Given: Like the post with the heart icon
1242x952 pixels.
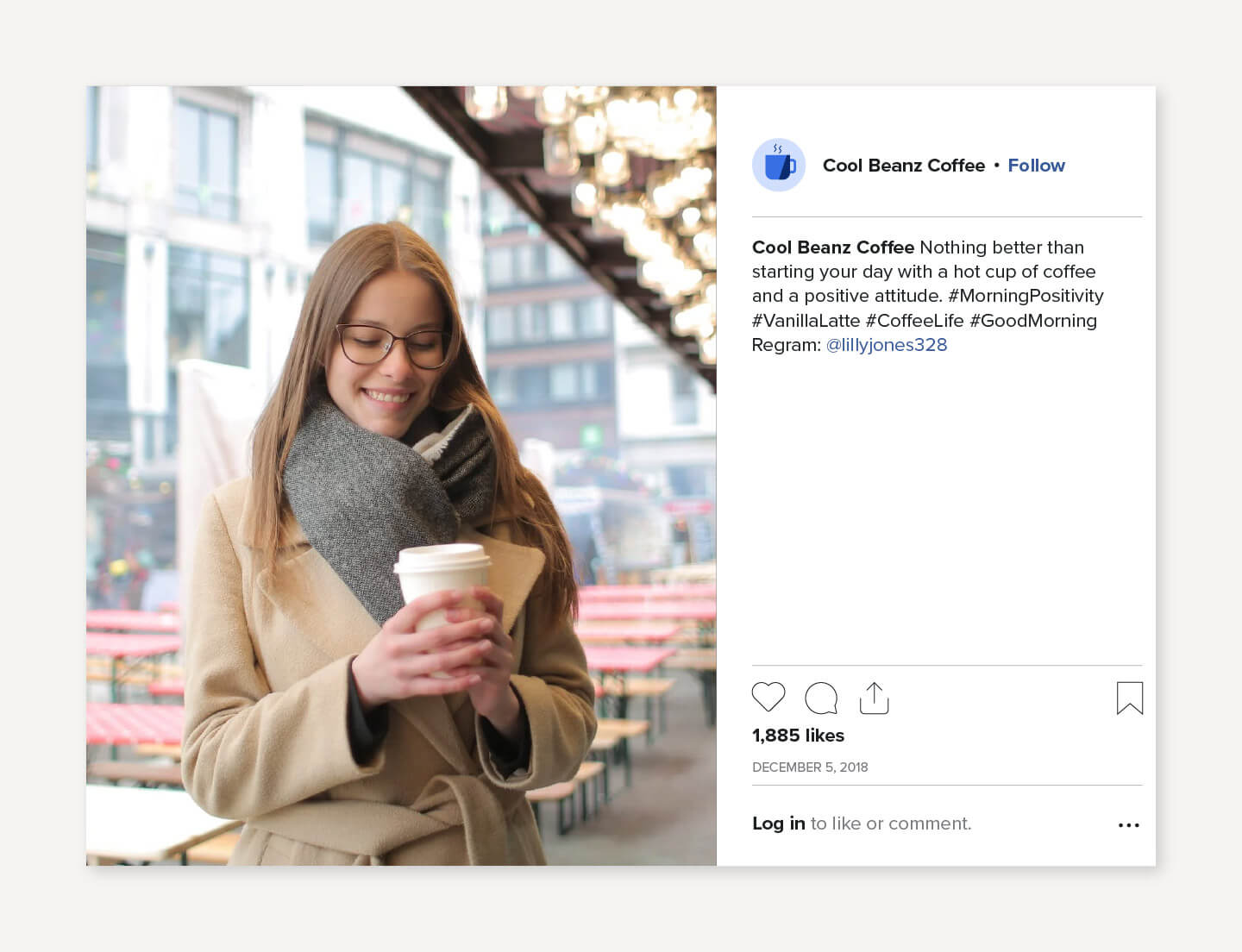Looking at the screenshot, I should [x=768, y=698].
